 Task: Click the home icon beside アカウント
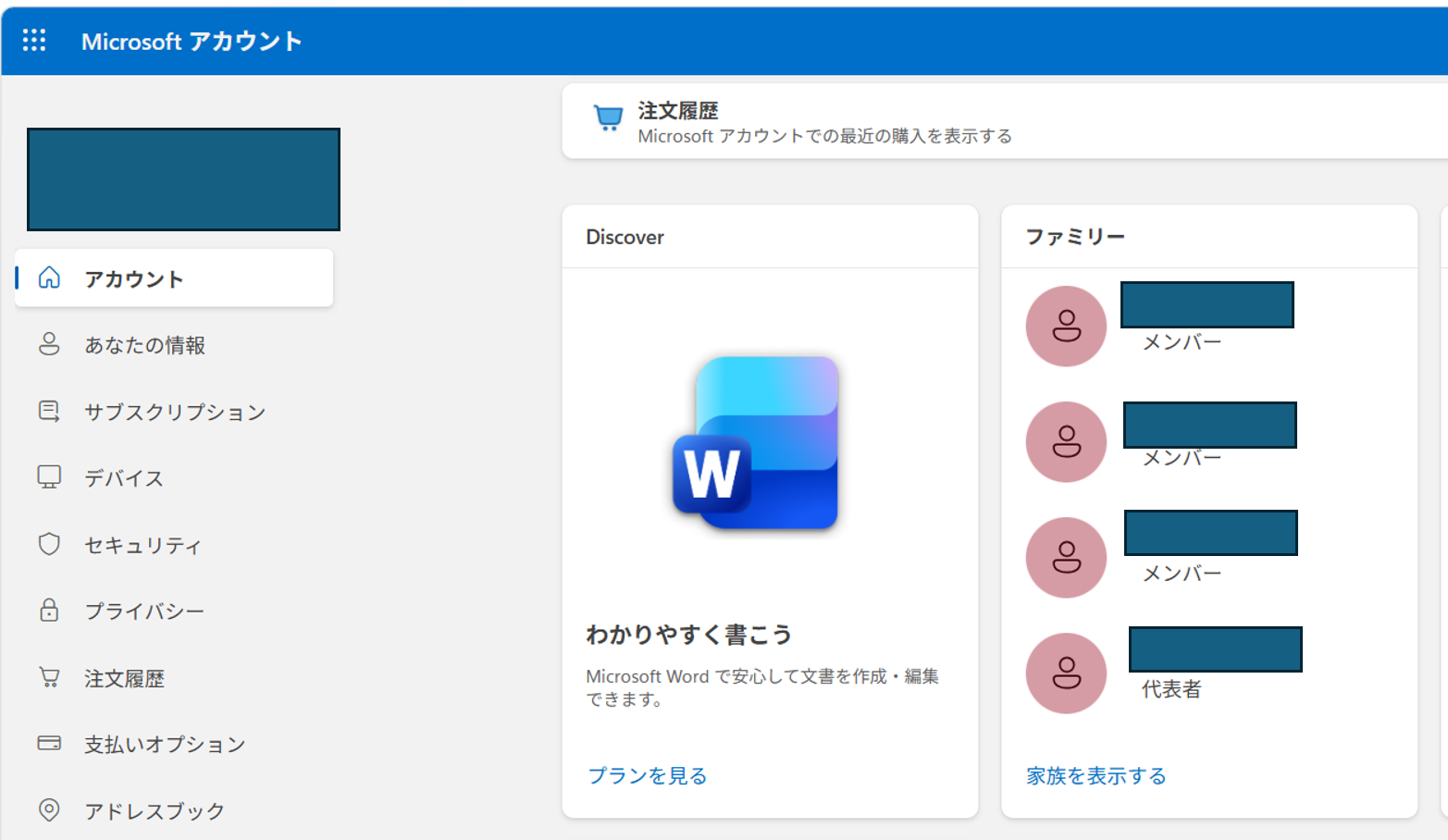click(x=49, y=278)
